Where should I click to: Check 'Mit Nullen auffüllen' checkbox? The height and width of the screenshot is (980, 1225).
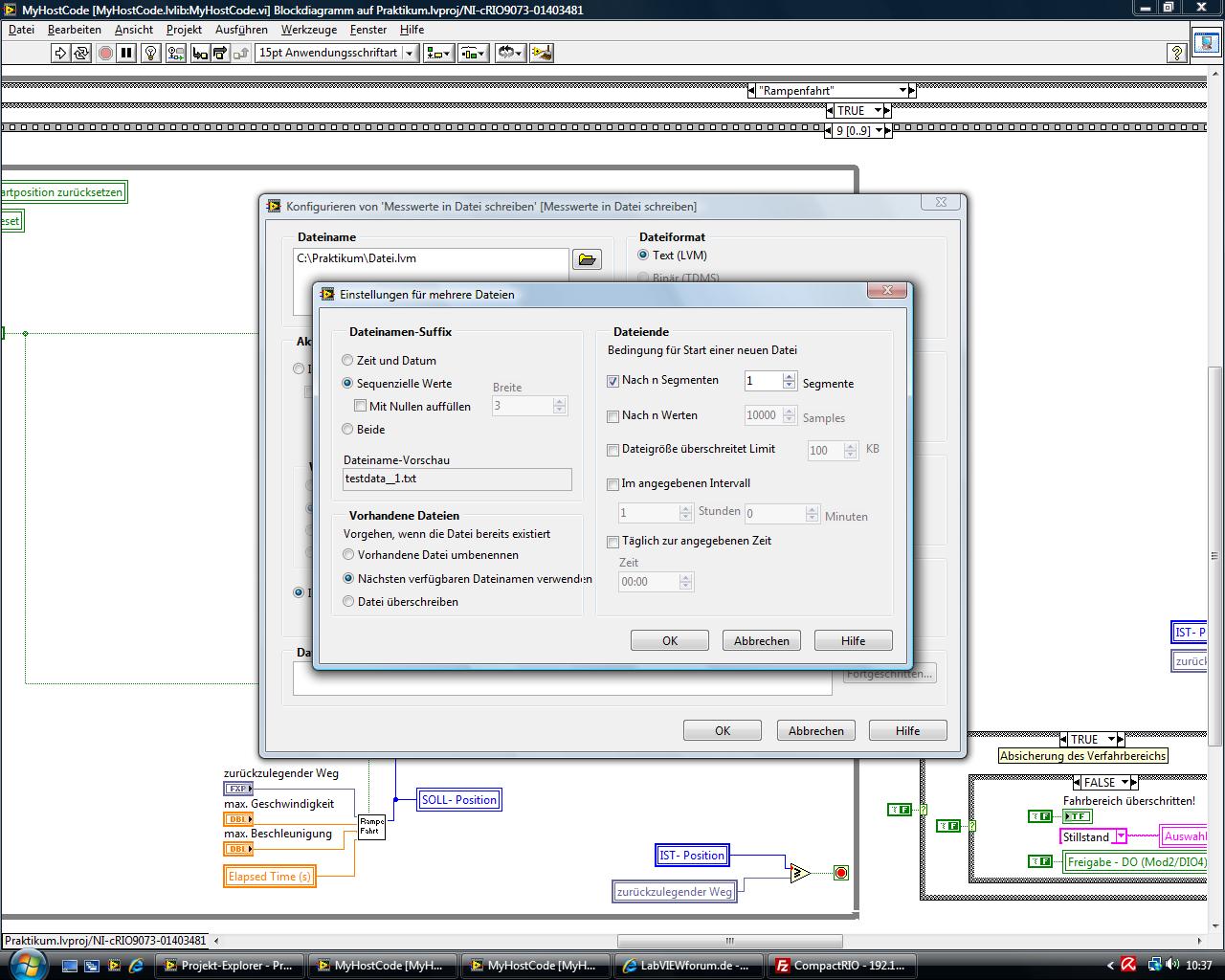[x=361, y=406]
